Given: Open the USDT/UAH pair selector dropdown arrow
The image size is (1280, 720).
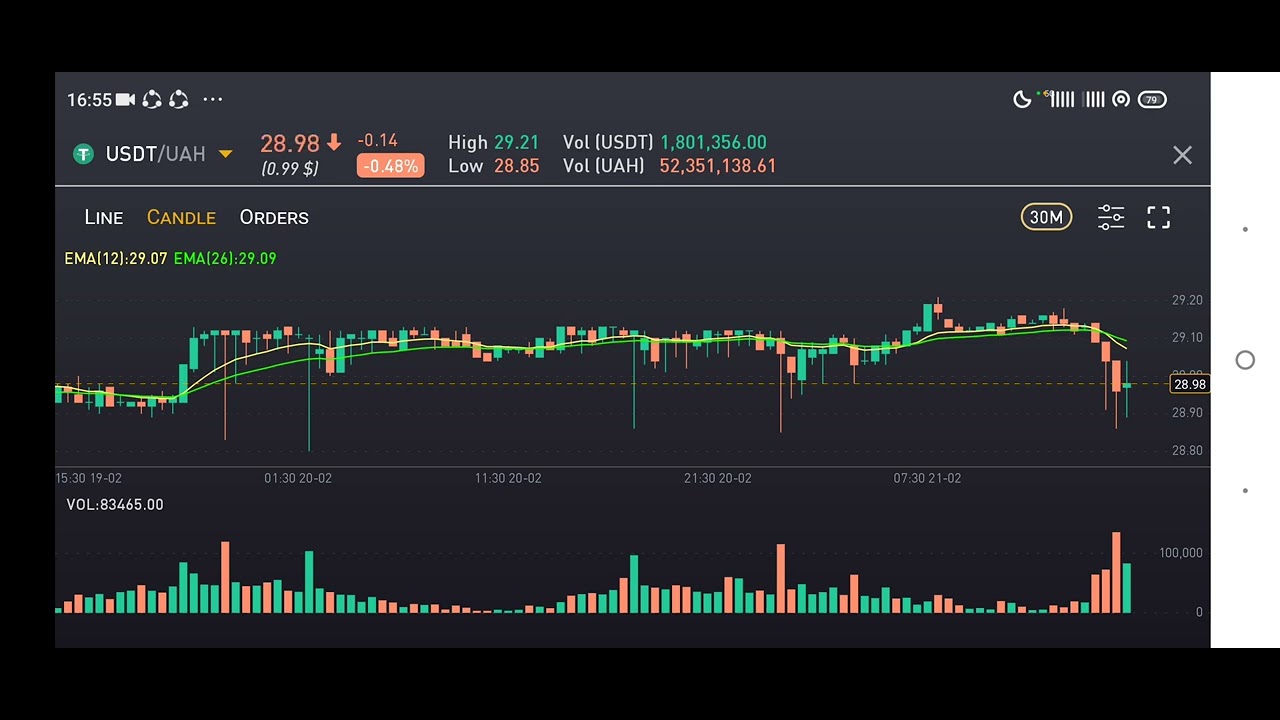Looking at the screenshot, I should [x=225, y=154].
